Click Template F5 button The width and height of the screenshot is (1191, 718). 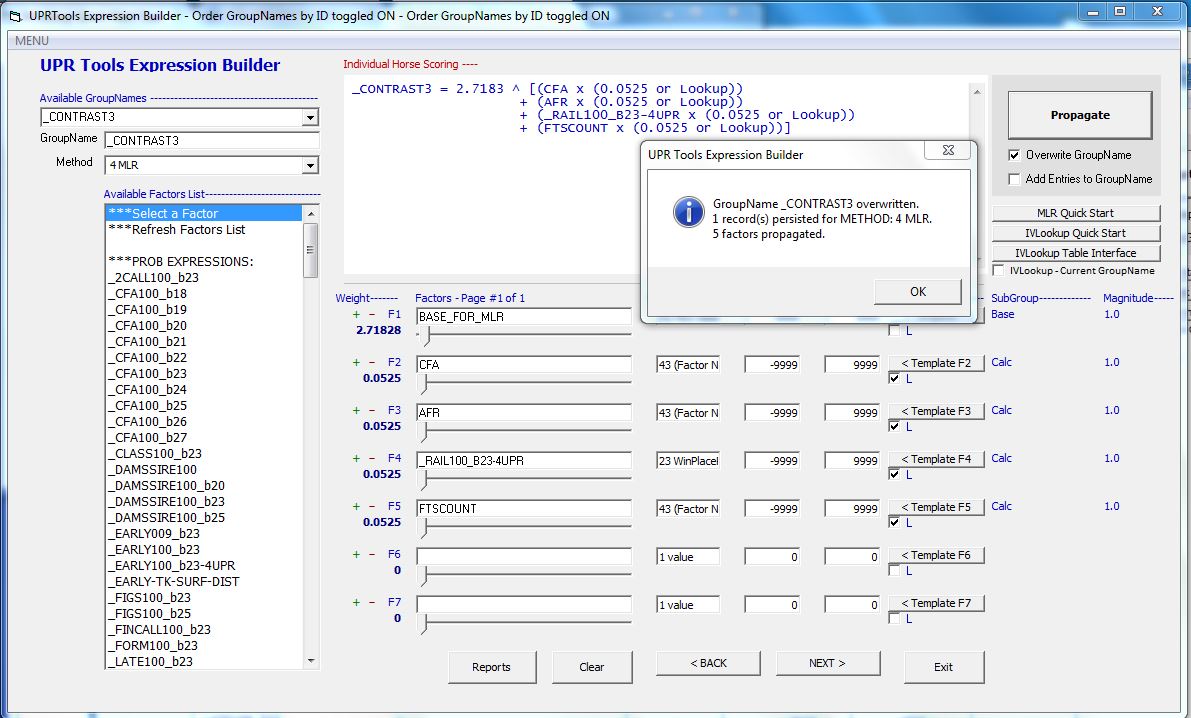tap(936, 507)
